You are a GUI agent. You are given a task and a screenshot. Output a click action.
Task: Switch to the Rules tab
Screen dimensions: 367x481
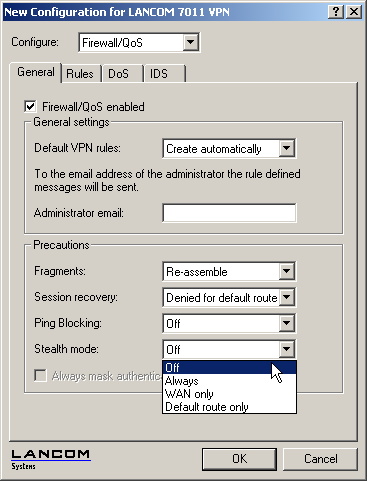[80, 74]
